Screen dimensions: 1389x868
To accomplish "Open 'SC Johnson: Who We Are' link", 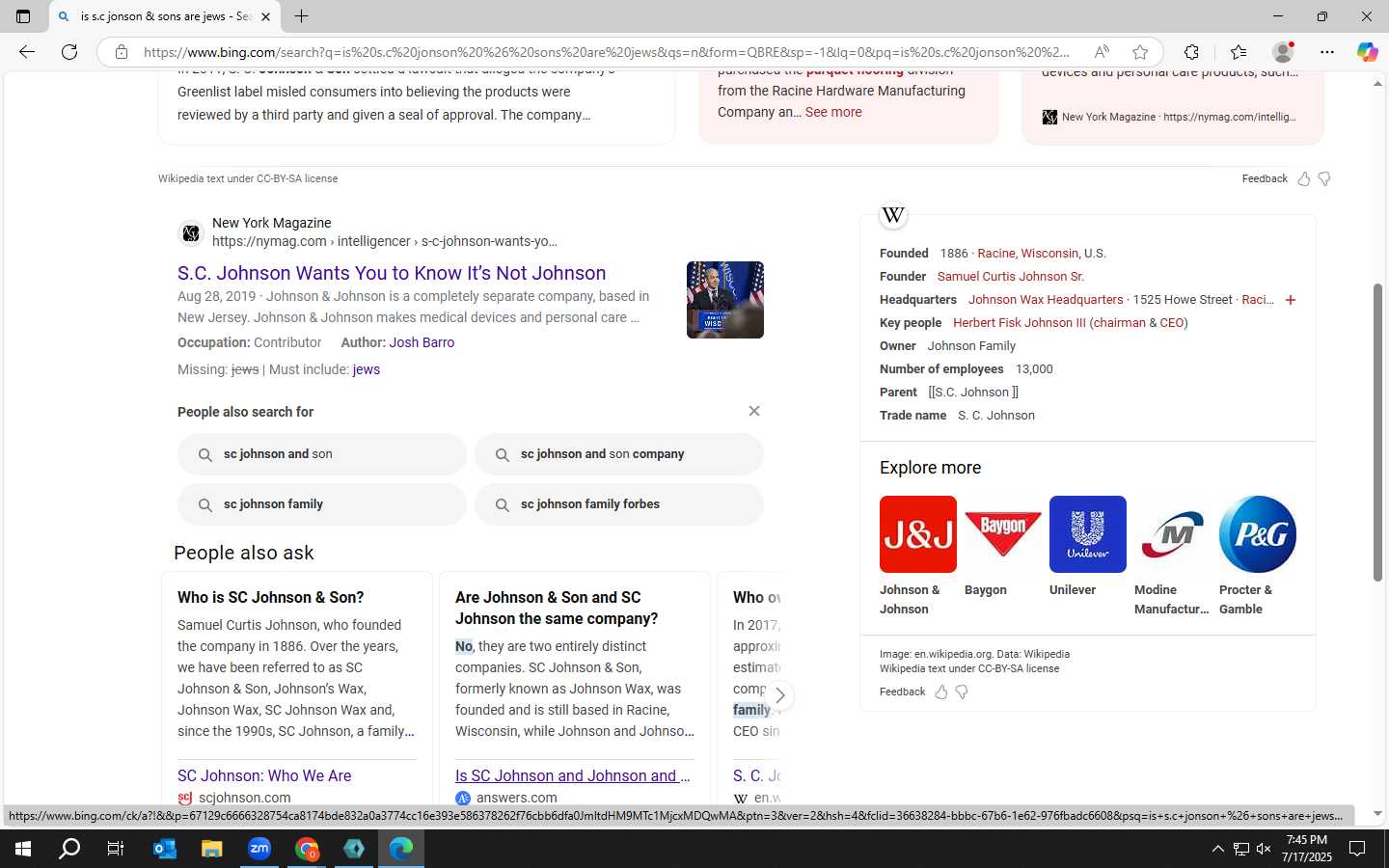I will (x=264, y=775).
